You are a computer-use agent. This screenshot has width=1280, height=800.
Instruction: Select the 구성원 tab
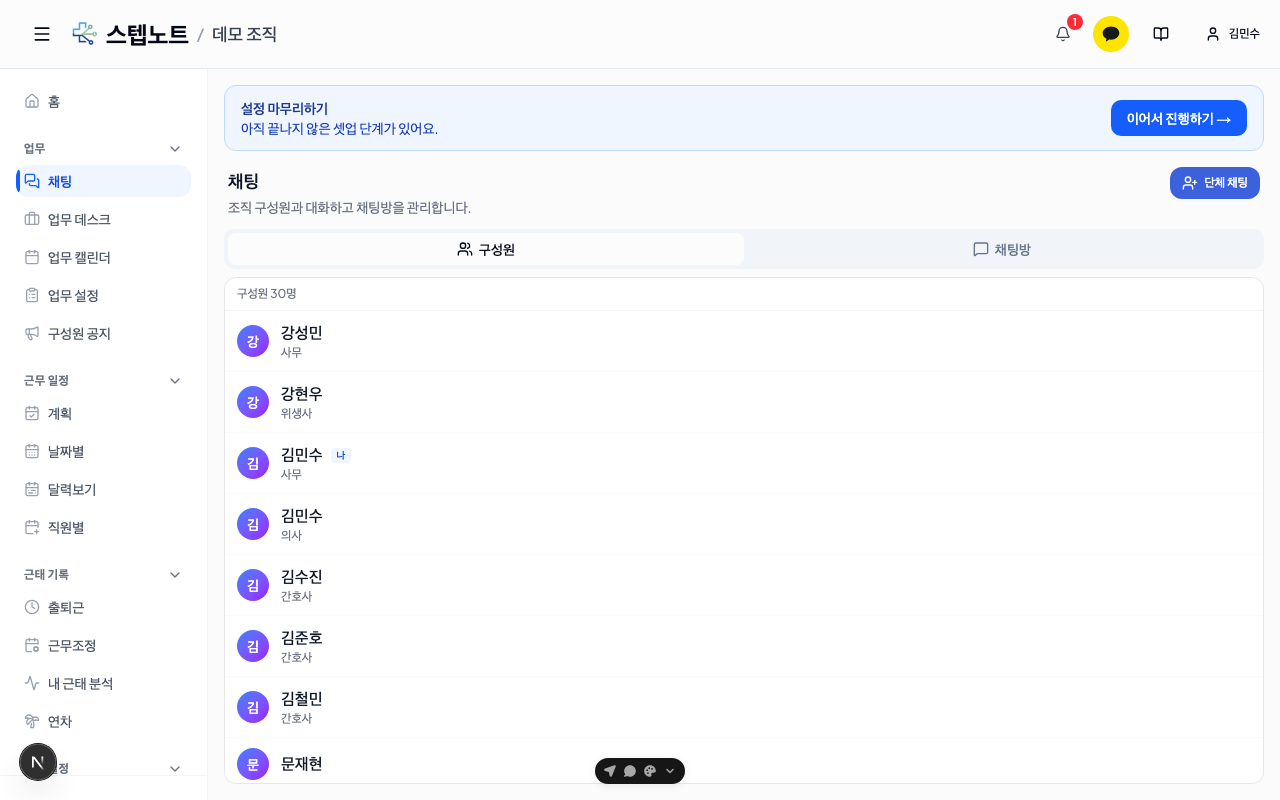coord(486,249)
